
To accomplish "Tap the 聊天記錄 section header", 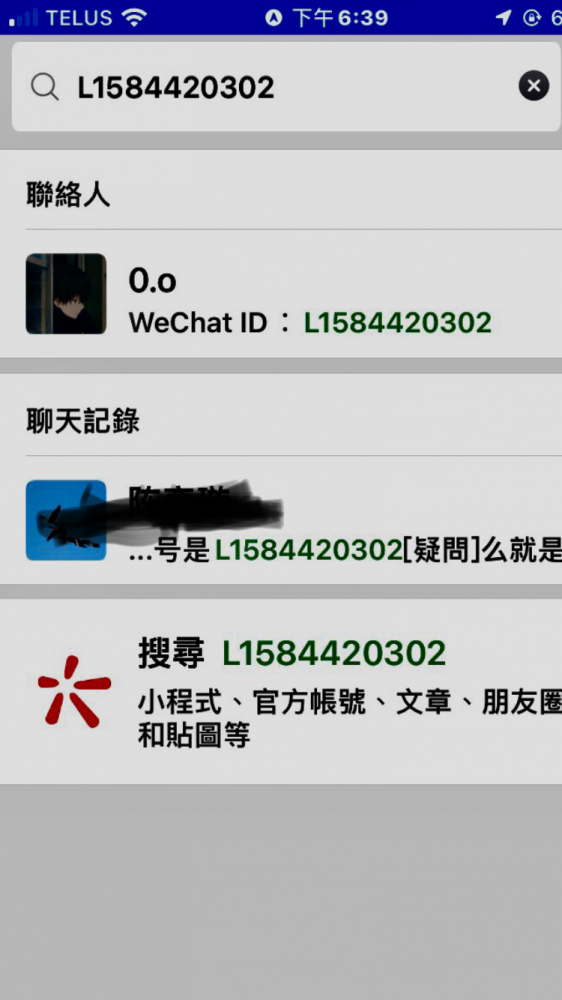I will [83, 421].
